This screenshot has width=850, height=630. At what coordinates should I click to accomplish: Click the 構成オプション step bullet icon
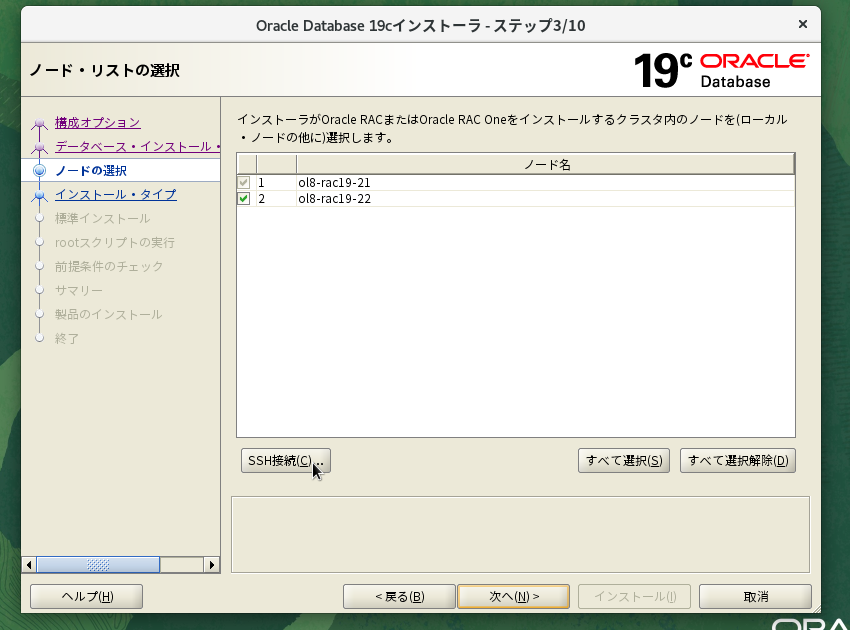click(39, 123)
